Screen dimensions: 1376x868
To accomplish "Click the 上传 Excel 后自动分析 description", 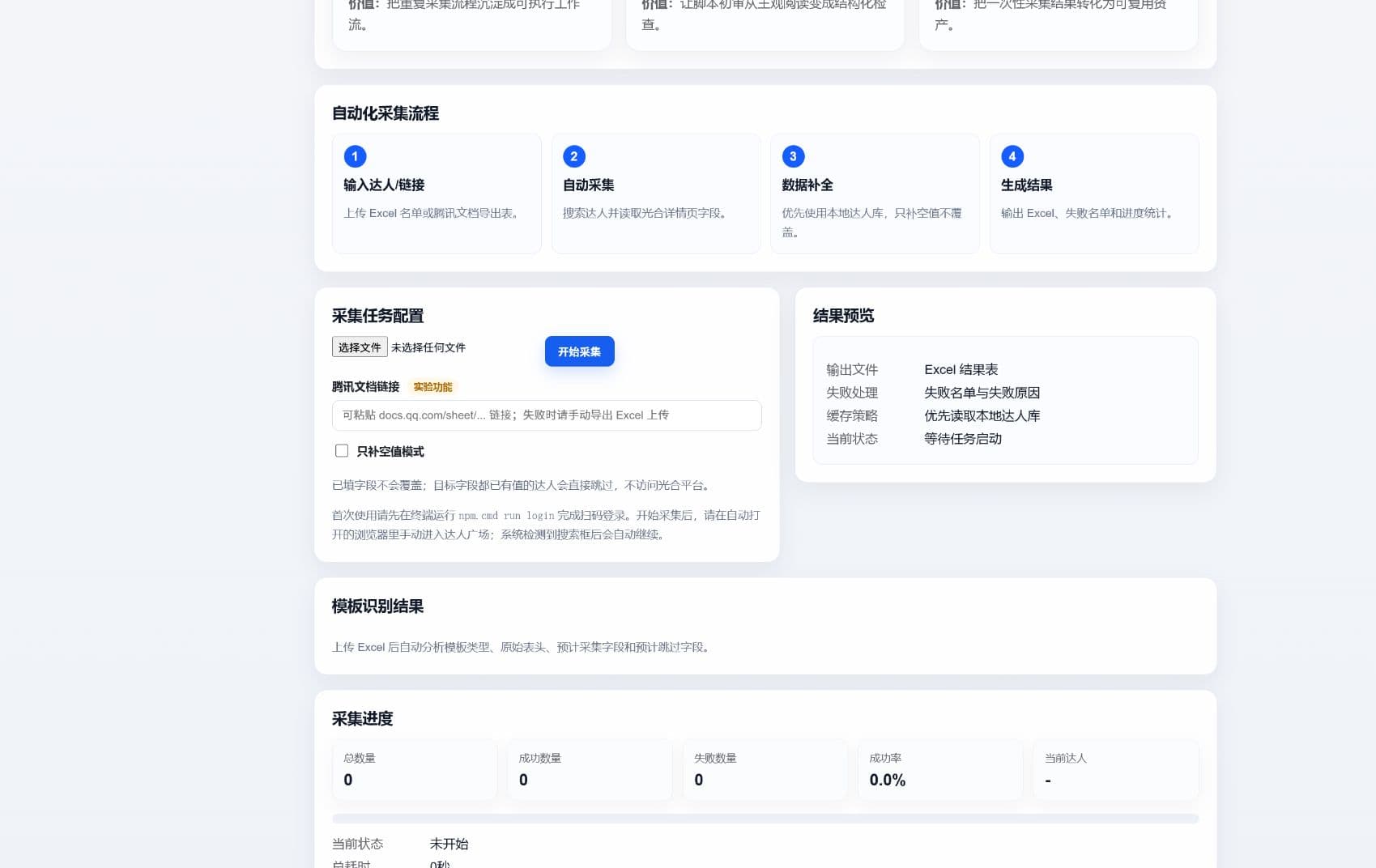I will click(522, 647).
